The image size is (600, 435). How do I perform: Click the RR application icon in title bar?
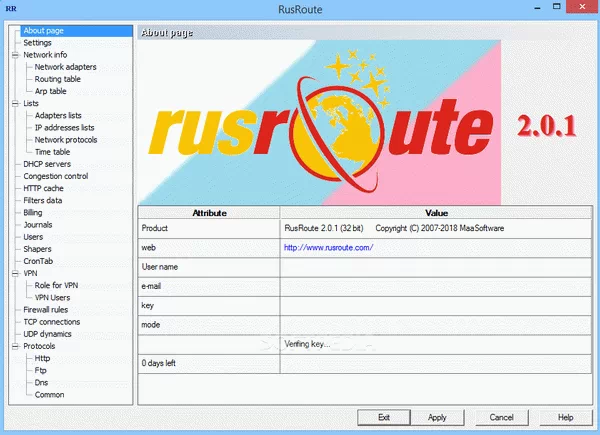point(11,8)
